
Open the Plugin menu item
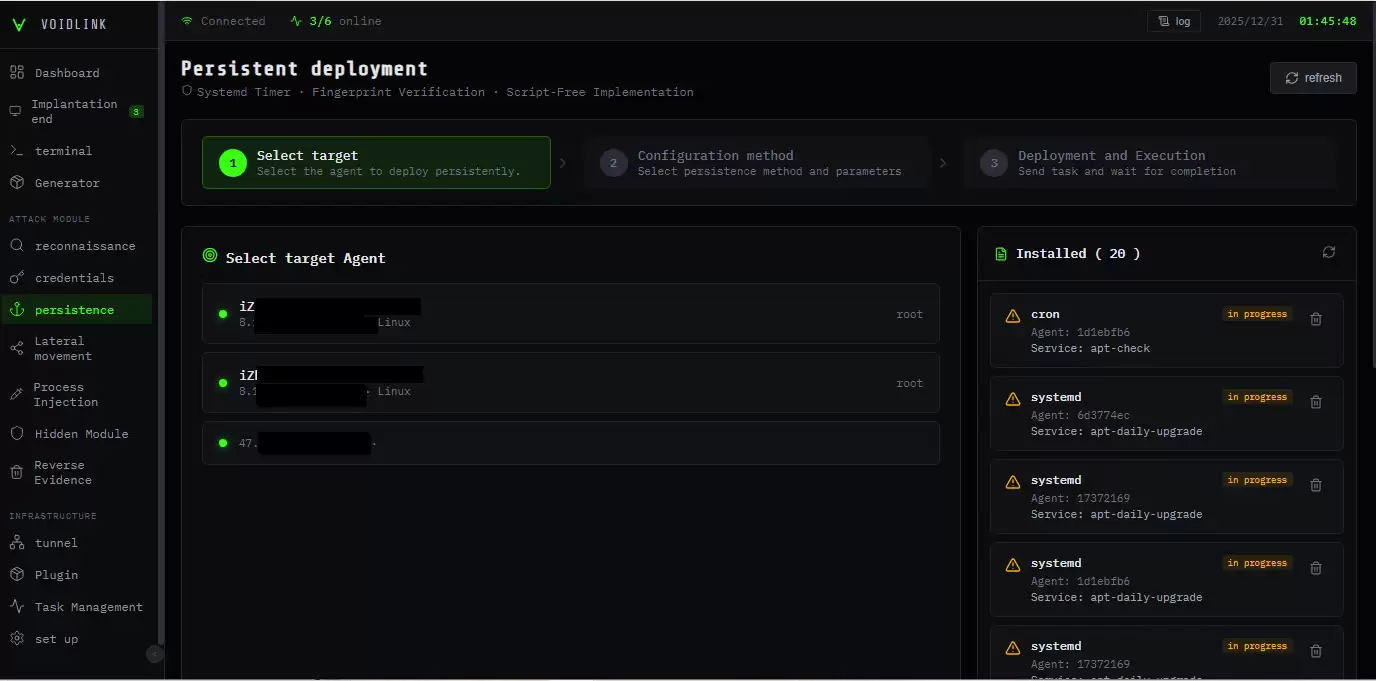tap(56, 575)
